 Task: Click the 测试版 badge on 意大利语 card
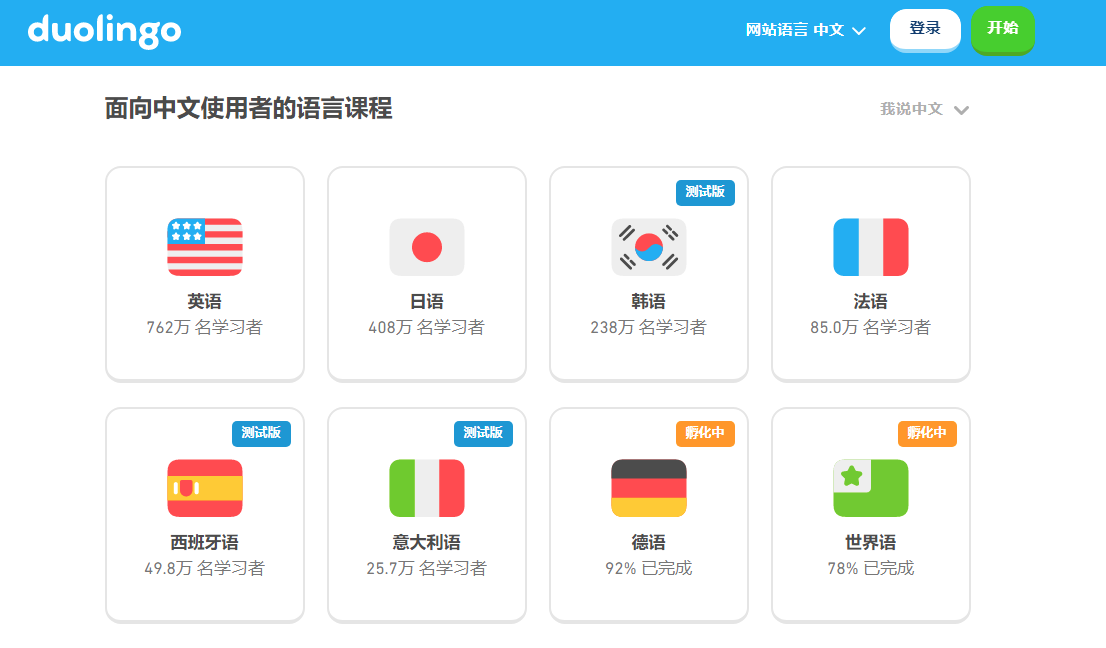click(483, 433)
